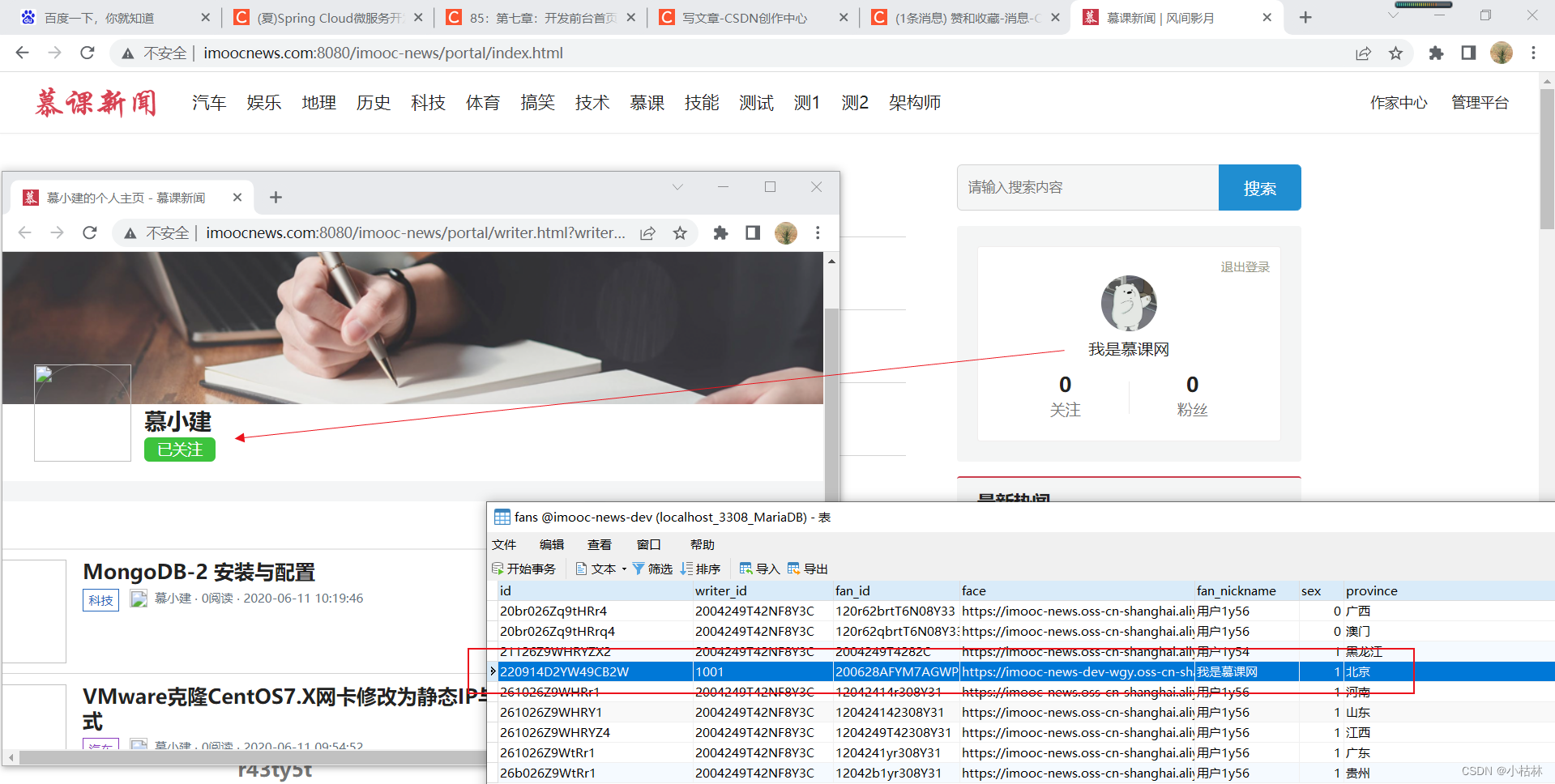Open the share icon in main address bar
Screen dimensions: 1555x784
(1363, 53)
